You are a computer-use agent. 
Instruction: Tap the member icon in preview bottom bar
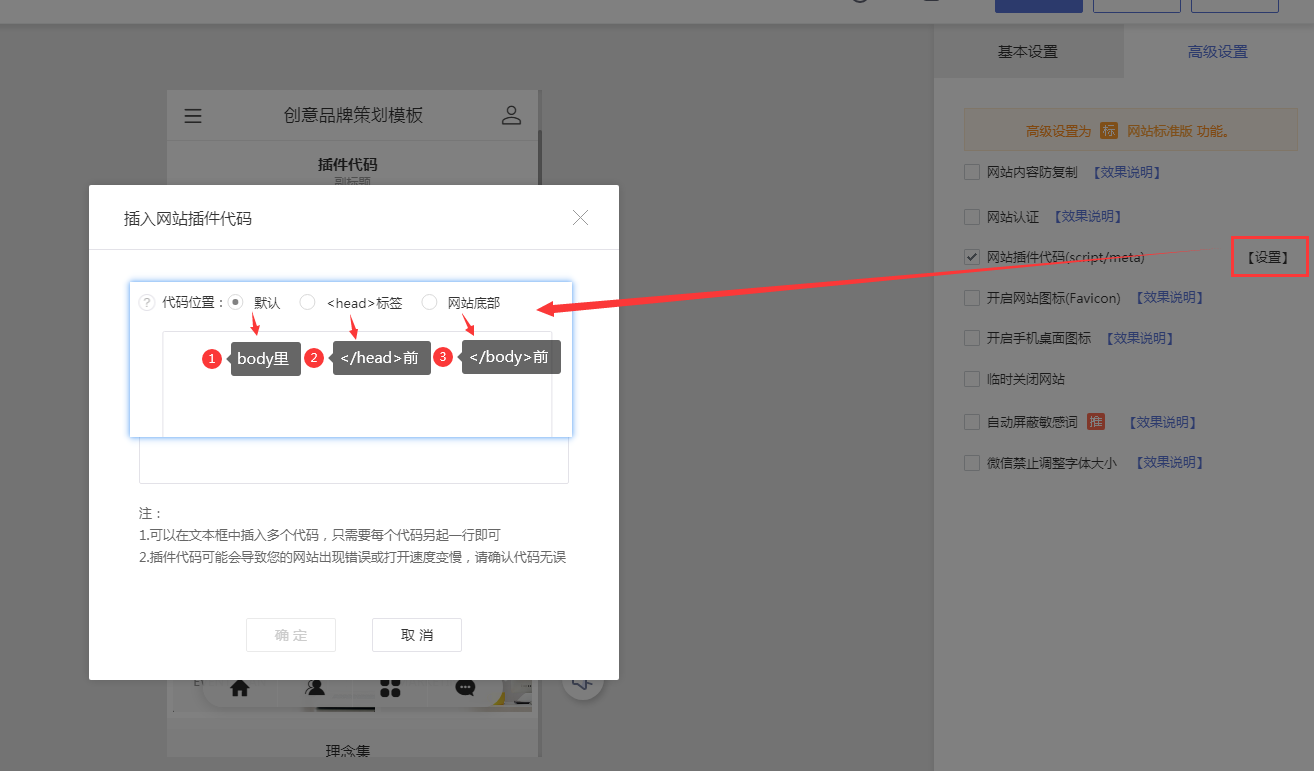[315, 688]
